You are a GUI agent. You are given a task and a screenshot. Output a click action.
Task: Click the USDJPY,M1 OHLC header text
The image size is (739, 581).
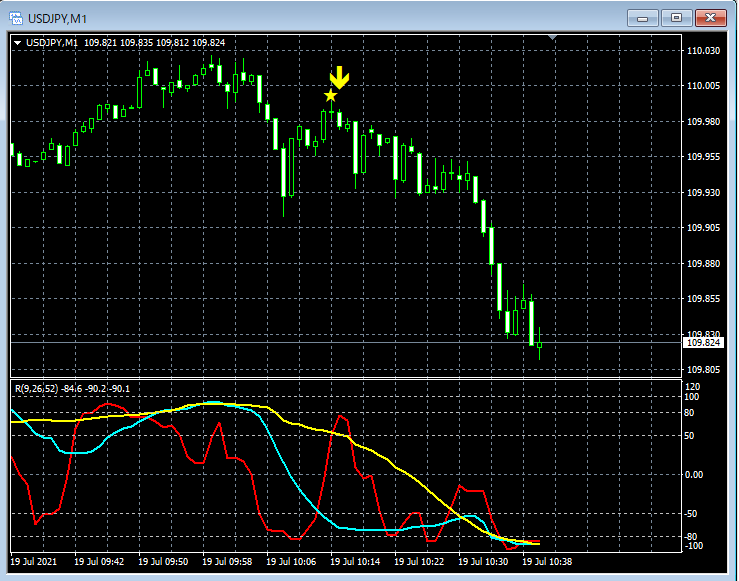(125, 42)
